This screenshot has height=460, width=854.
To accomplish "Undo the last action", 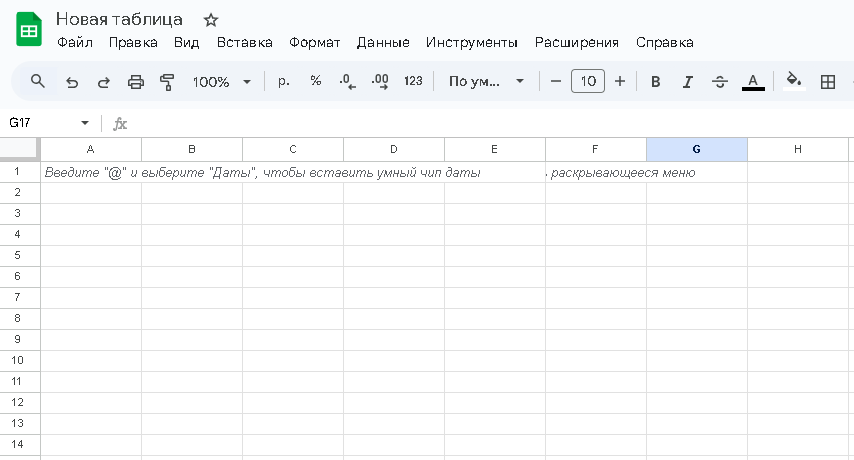I will [x=72, y=82].
